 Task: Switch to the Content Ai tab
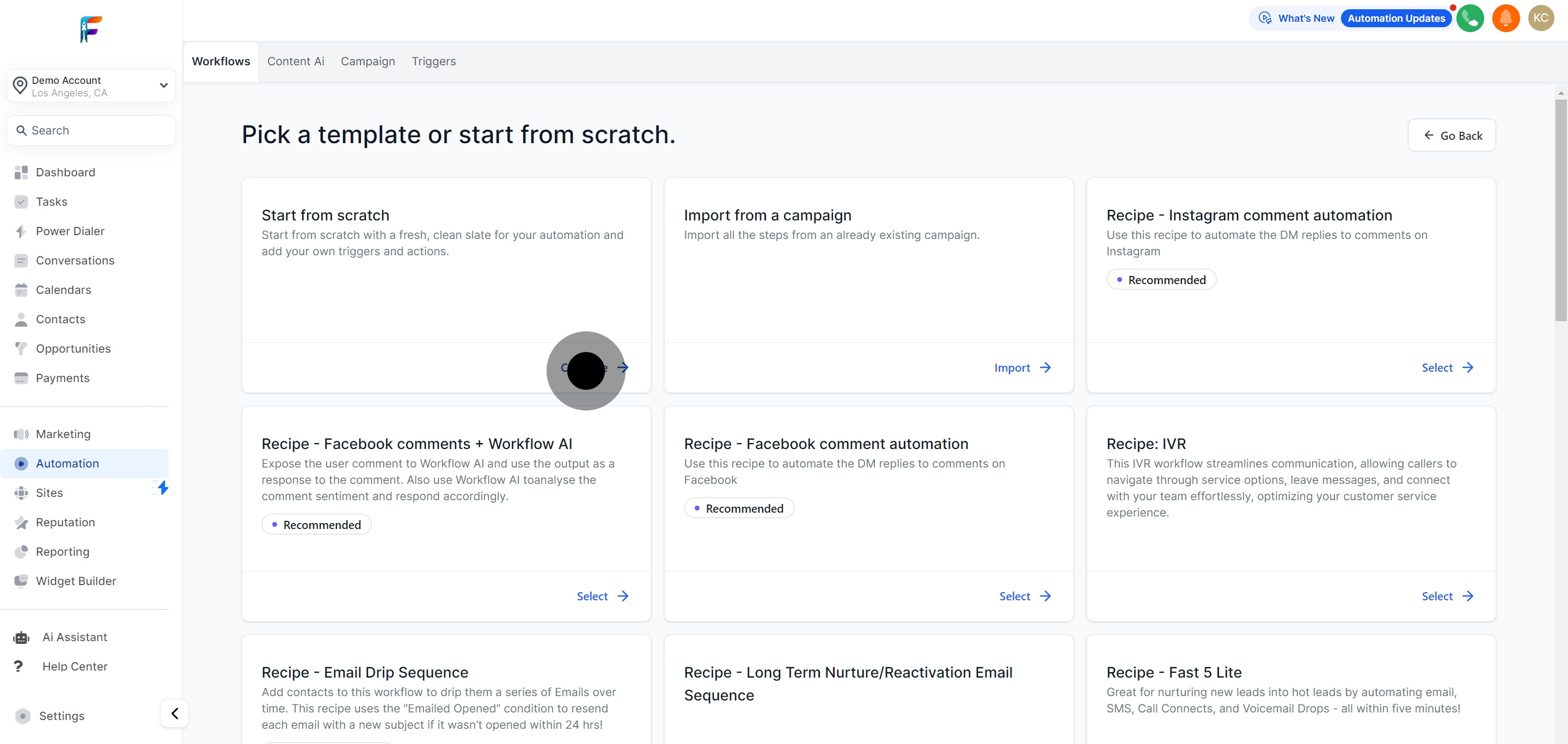tap(296, 62)
